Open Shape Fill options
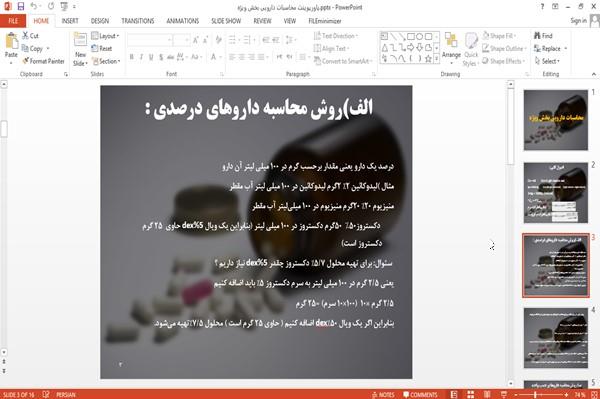This screenshot has height=399, width=600. click(499, 36)
